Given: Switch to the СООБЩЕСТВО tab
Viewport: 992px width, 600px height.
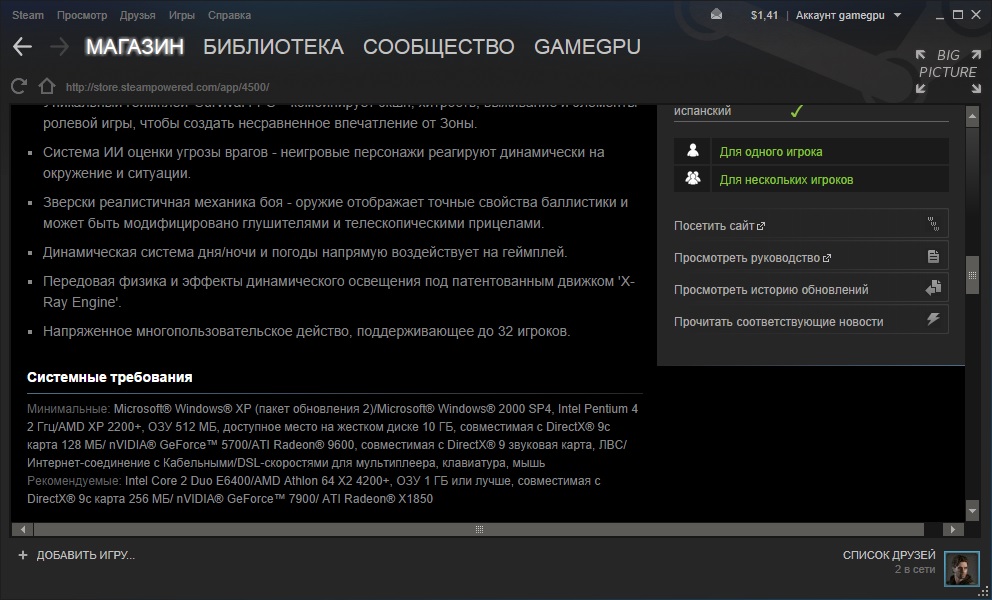Looking at the screenshot, I should pos(438,47).
